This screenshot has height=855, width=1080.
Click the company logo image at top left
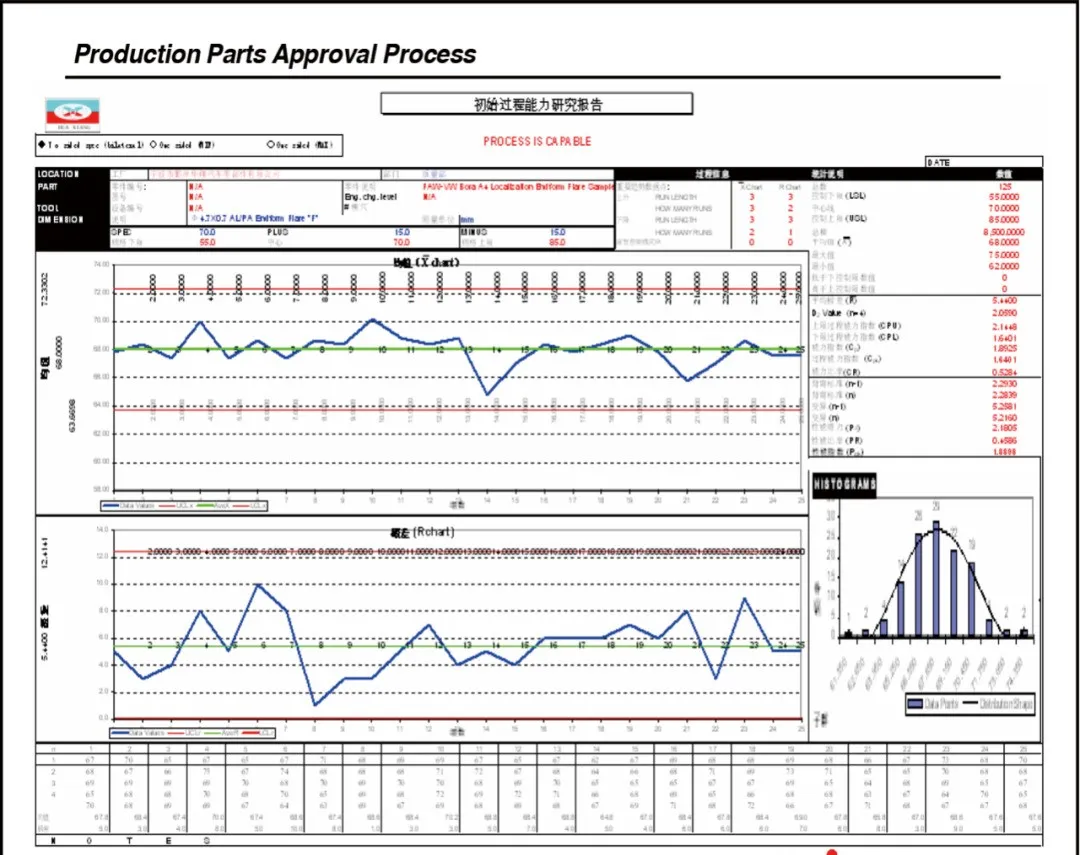72,115
